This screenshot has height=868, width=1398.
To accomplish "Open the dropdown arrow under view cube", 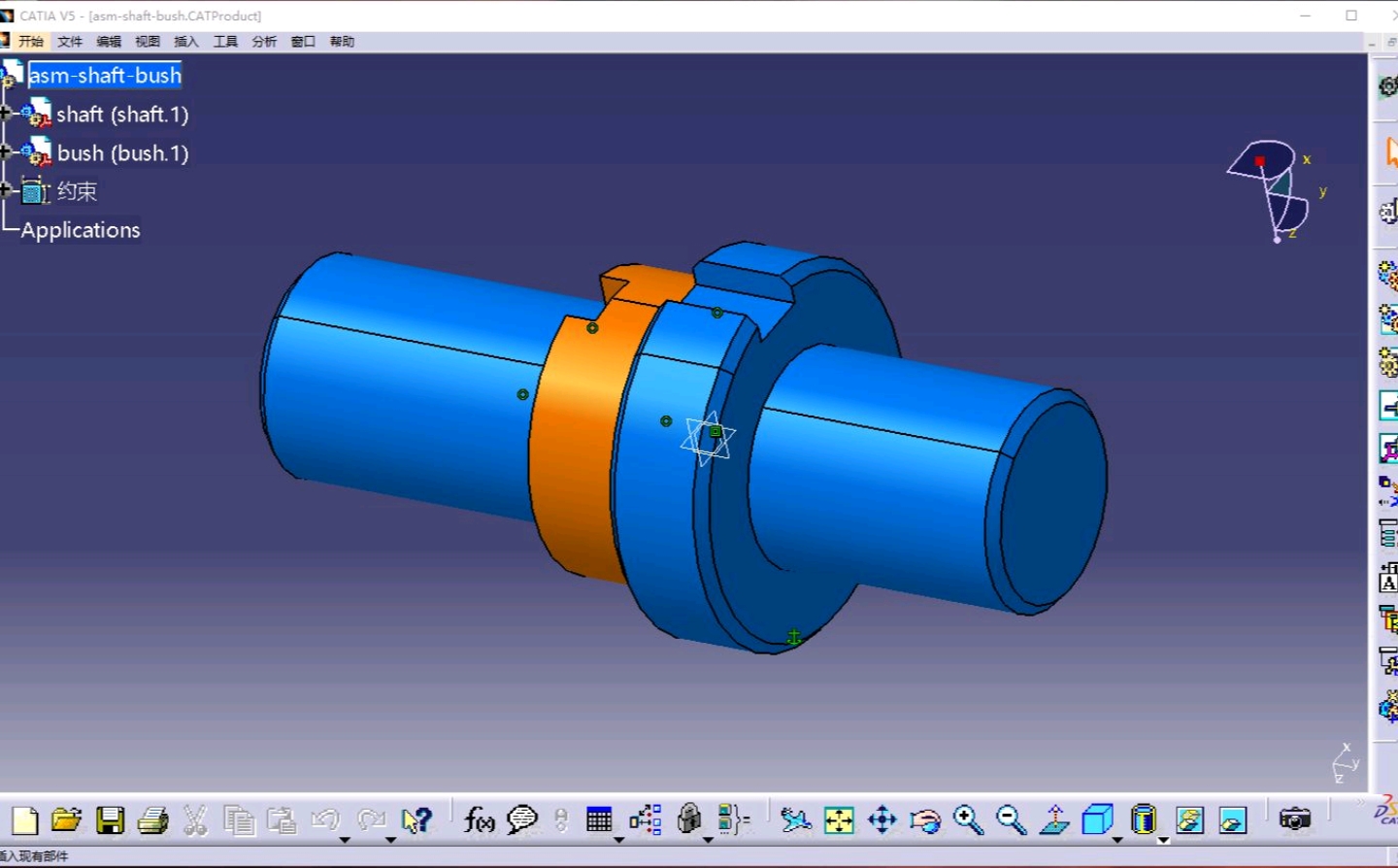I will click(x=1117, y=839).
